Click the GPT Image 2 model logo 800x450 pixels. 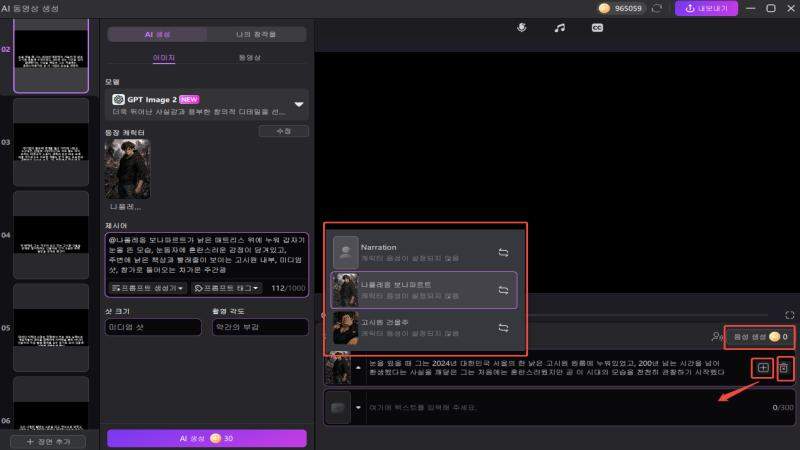point(118,99)
